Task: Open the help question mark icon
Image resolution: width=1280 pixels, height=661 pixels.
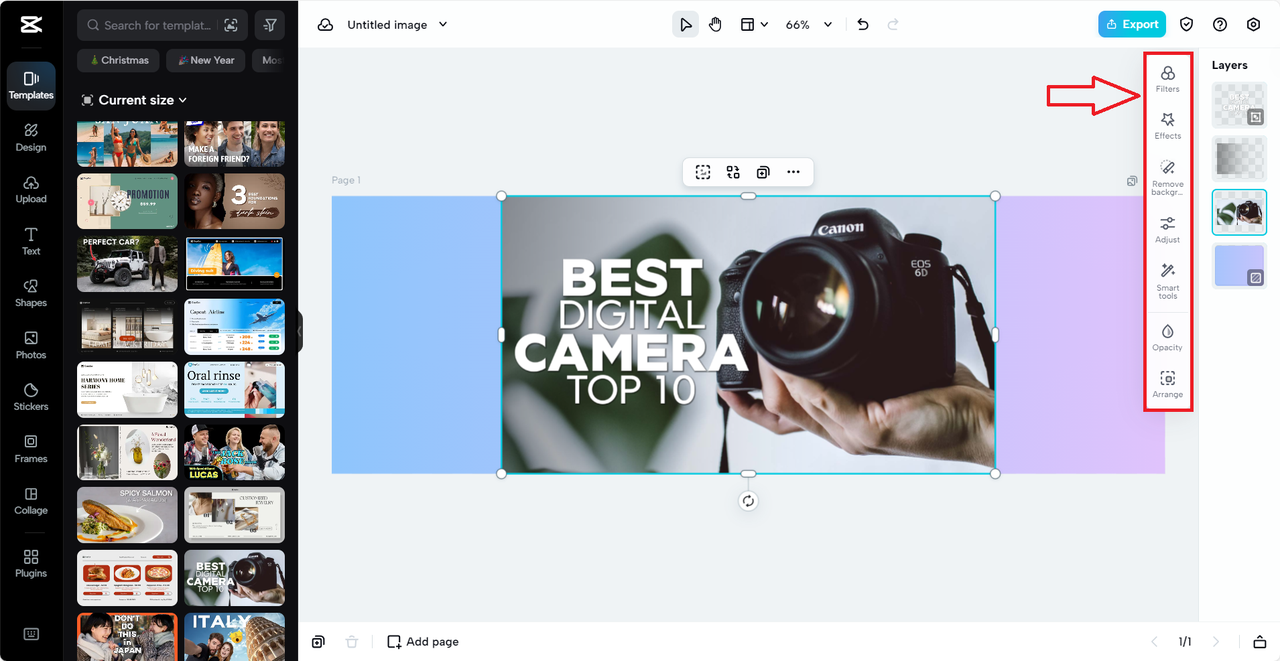Action: click(x=1220, y=25)
